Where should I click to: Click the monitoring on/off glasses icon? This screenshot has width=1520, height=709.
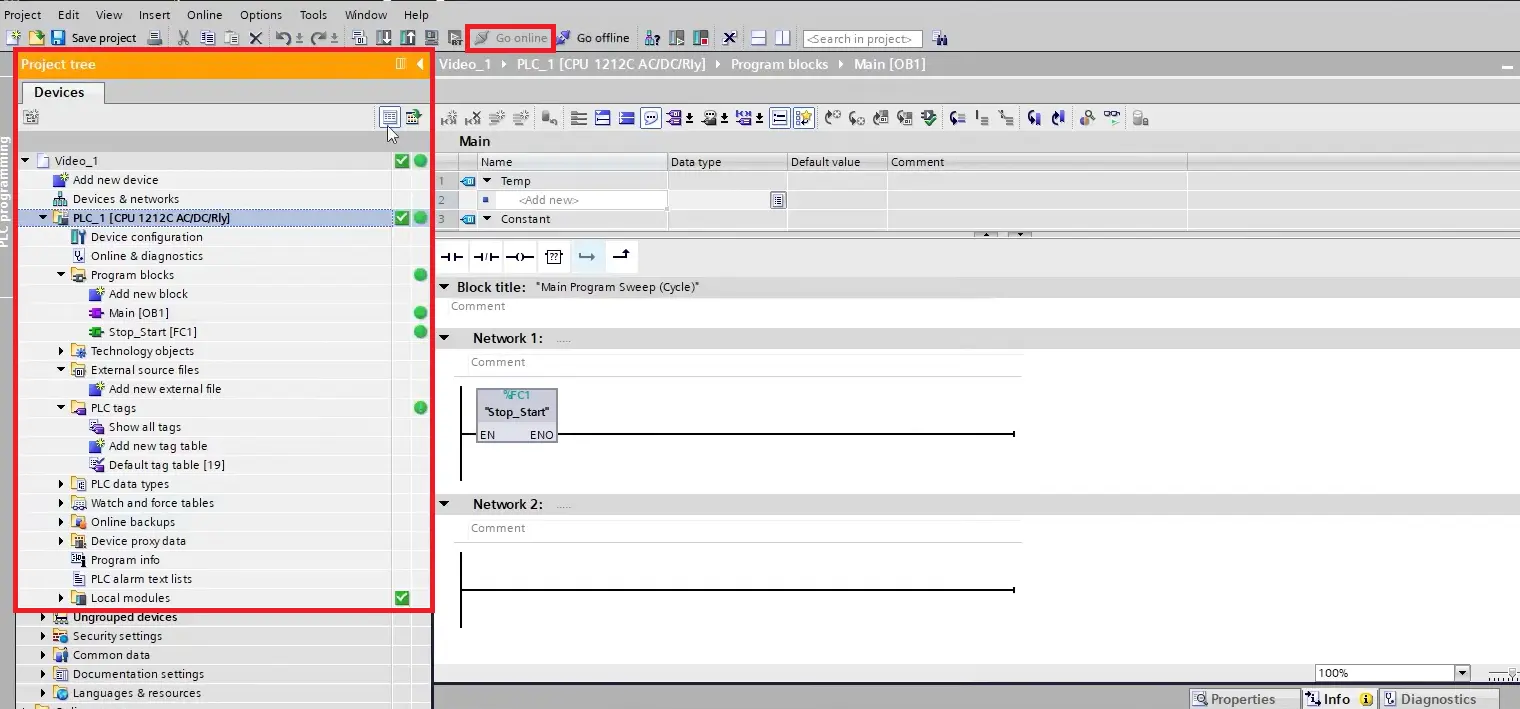point(1111,118)
